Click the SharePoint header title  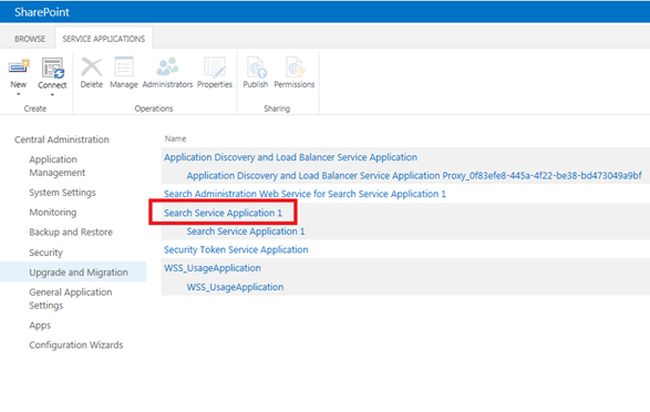click(42, 12)
